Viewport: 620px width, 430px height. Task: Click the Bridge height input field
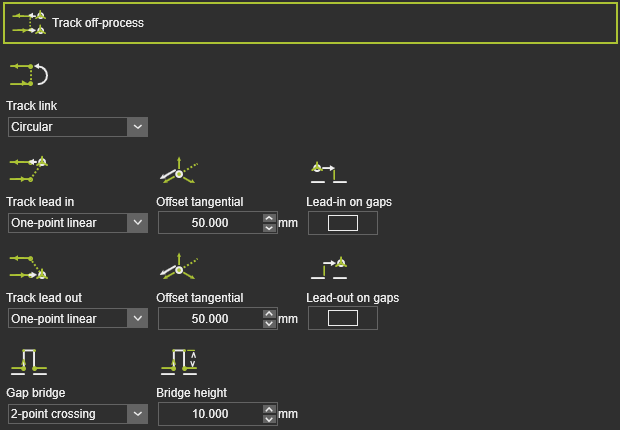click(x=210, y=414)
